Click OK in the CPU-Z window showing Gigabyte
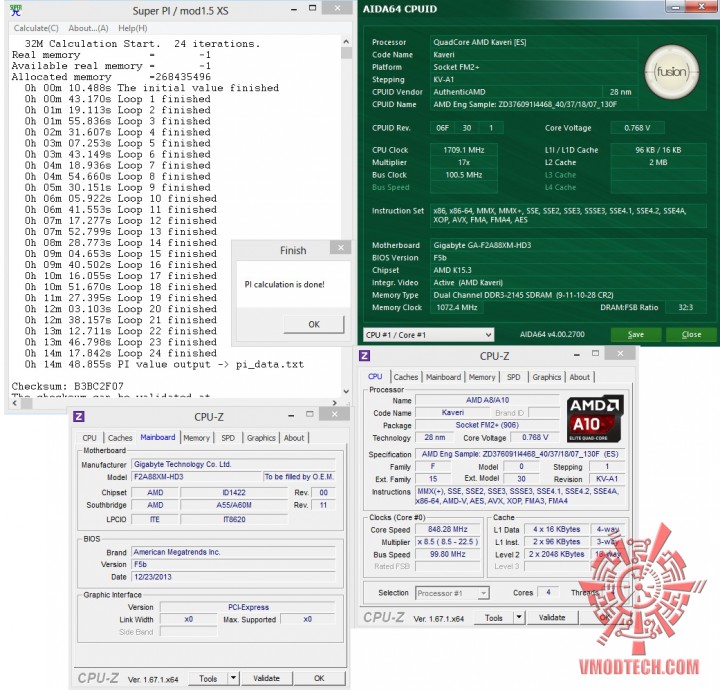The height and width of the screenshot is (690, 720). (319, 679)
